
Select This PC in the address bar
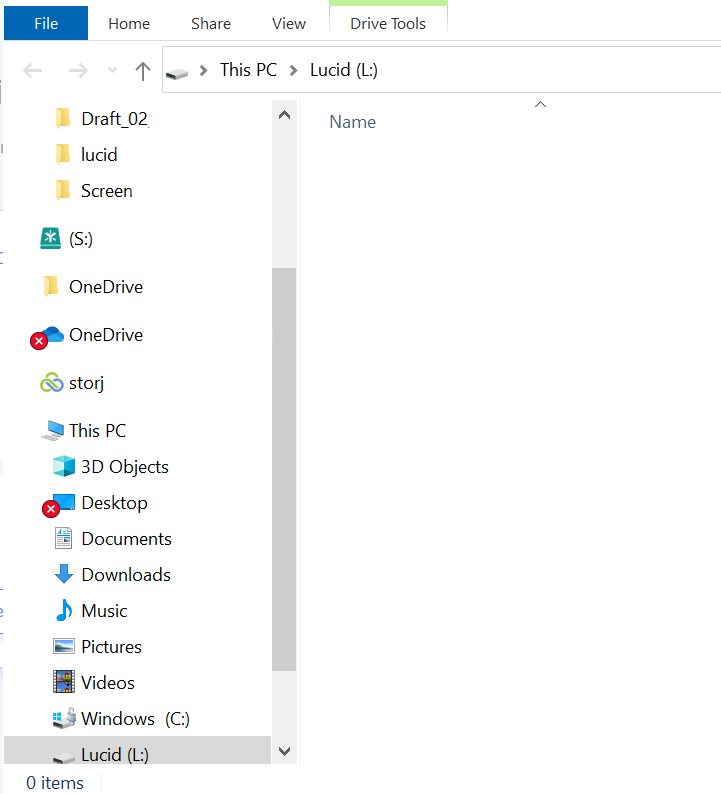coord(248,70)
